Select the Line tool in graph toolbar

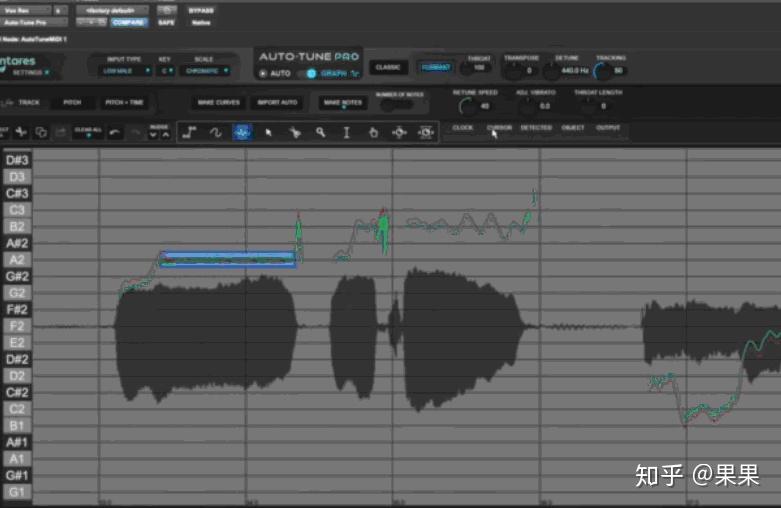click(x=189, y=132)
